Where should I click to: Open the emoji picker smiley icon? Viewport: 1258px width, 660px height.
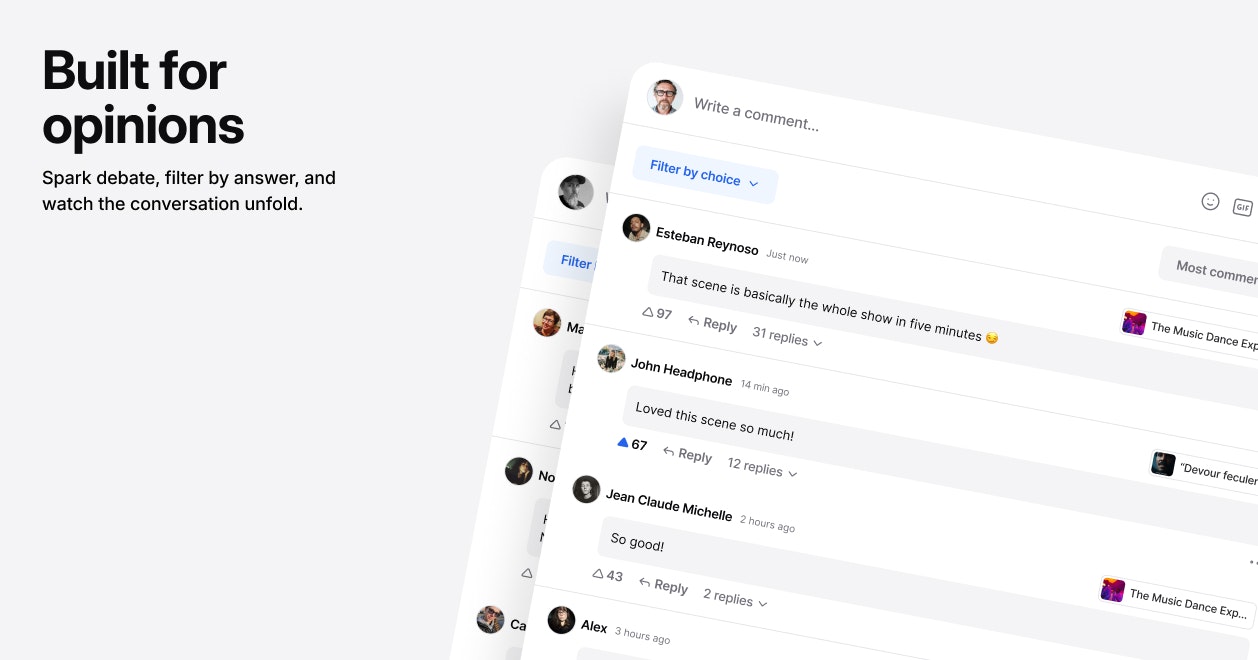pyautogui.click(x=1210, y=201)
